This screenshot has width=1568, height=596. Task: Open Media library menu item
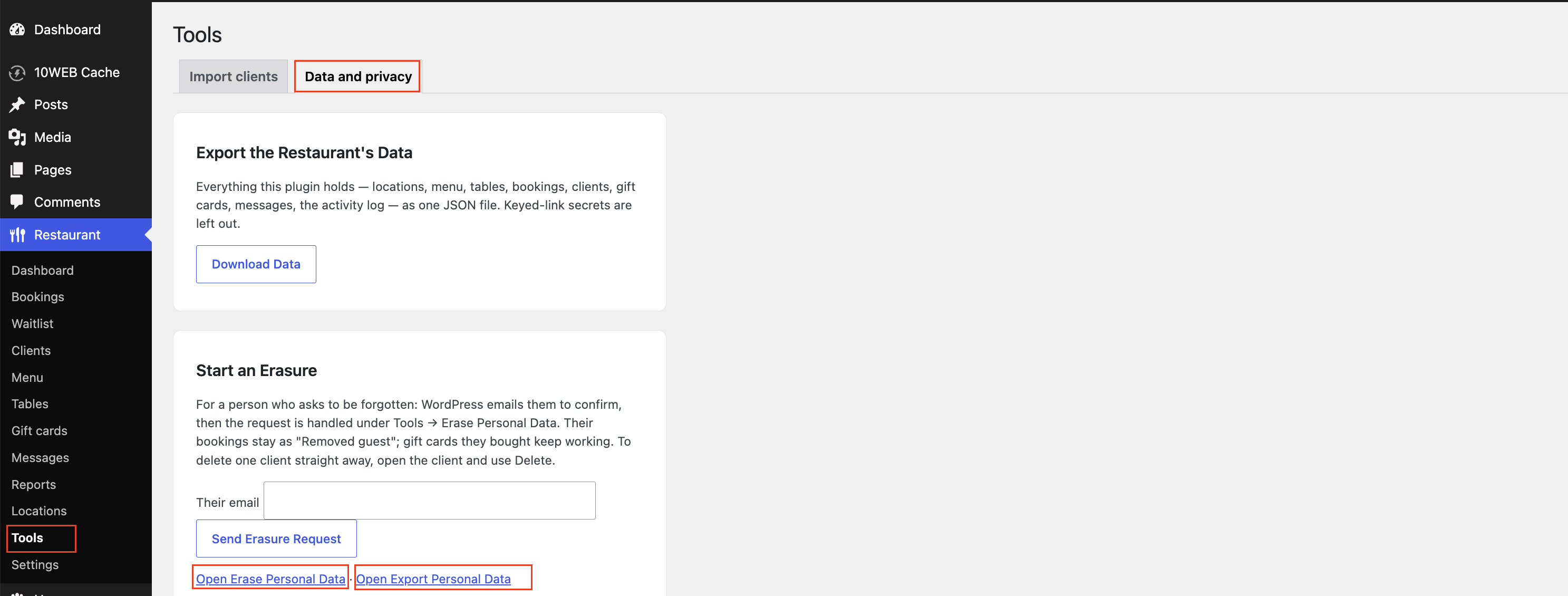[x=52, y=138]
